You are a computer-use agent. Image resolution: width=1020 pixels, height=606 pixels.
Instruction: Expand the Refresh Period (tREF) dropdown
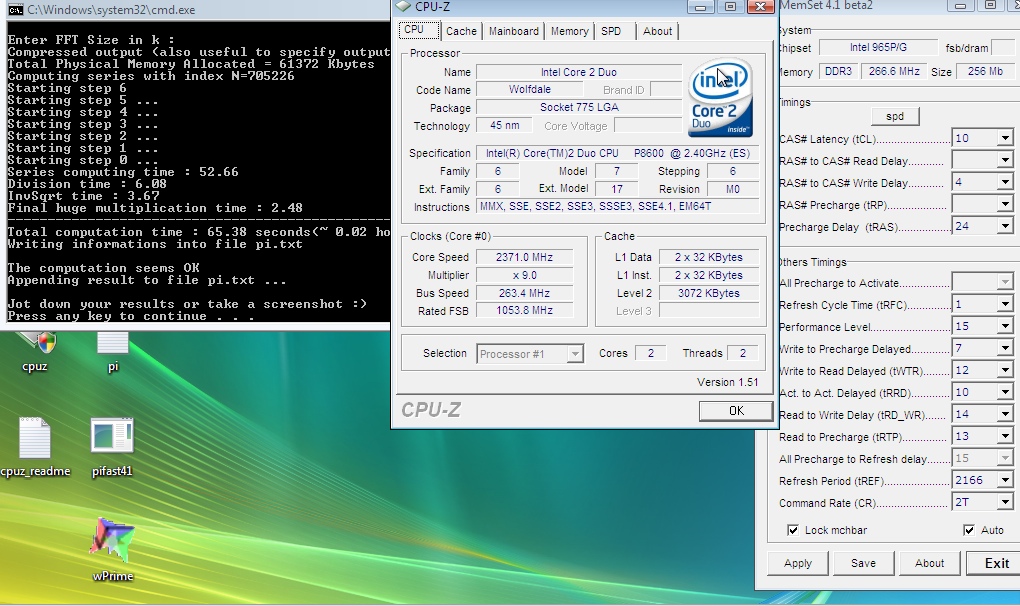(x=1005, y=481)
